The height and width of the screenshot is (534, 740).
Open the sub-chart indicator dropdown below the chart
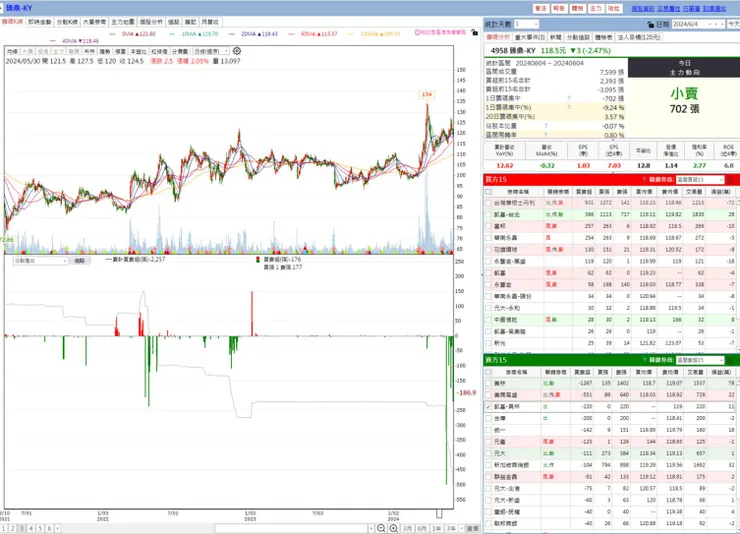[40, 261]
